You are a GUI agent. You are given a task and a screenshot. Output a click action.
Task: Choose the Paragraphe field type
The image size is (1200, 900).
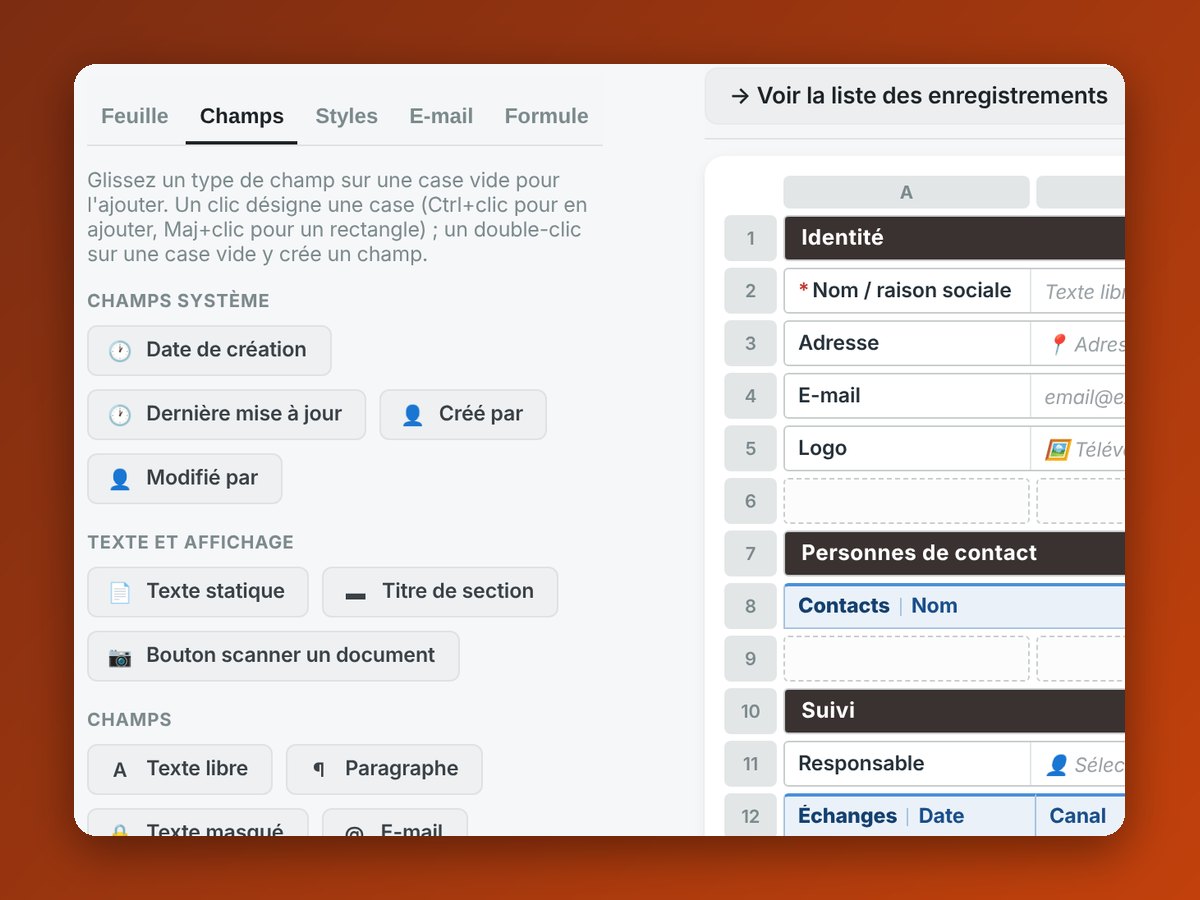tap(384, 769)
